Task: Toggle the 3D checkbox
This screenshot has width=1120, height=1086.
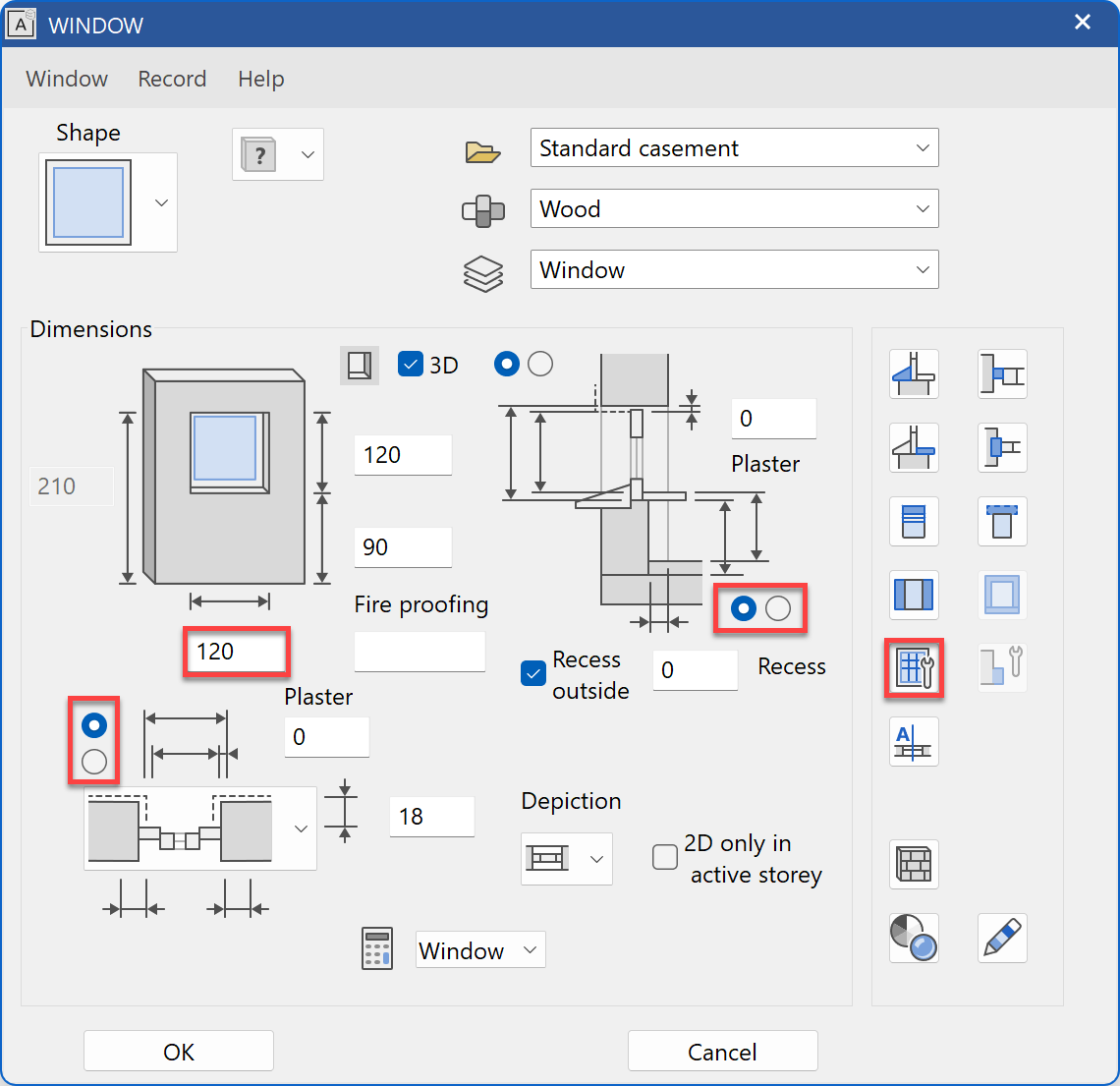Action: (x=411, y=365)
